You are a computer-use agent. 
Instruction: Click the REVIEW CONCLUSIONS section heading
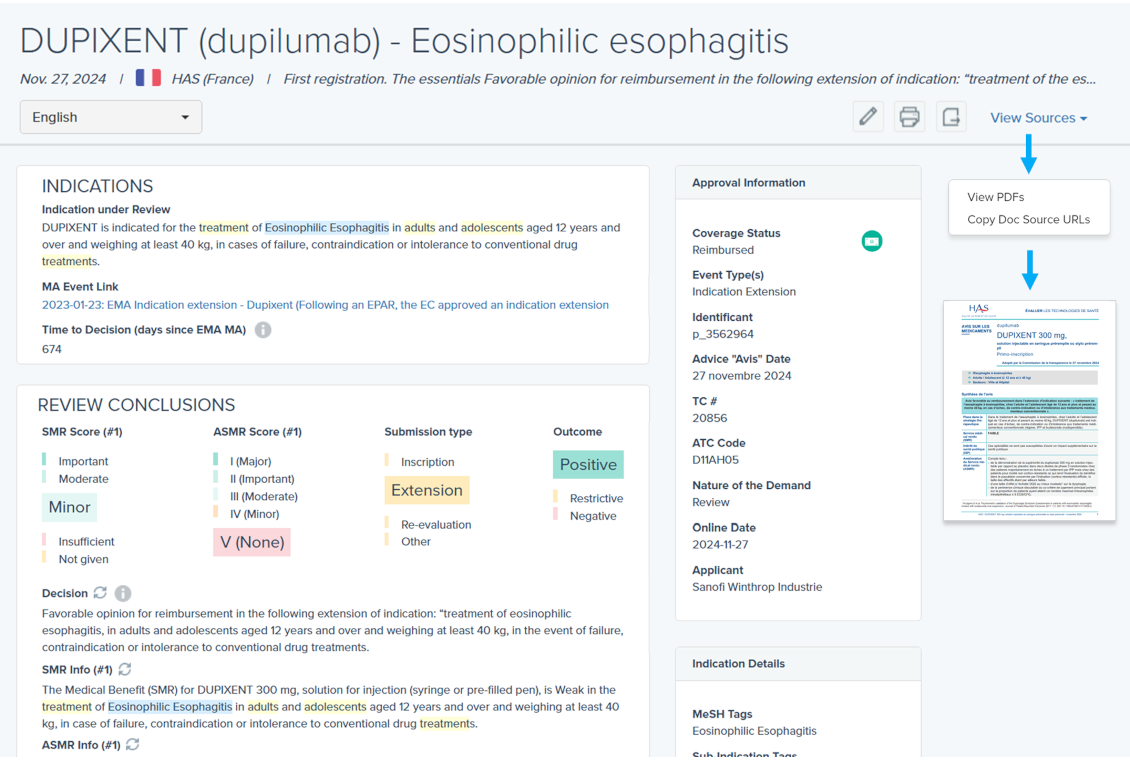pyautogui.click(x=136, y=405)
